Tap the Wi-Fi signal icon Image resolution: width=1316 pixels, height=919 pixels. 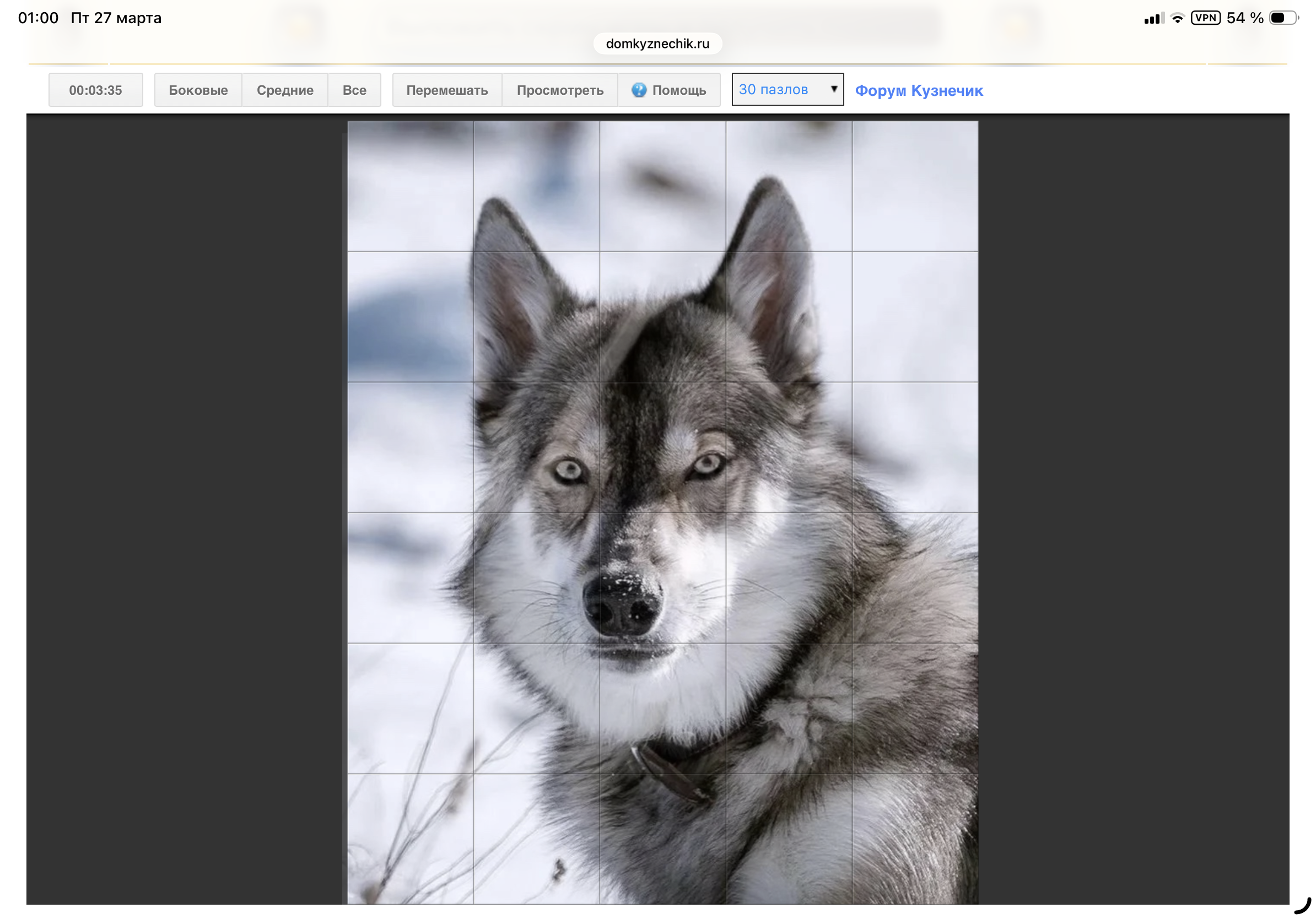coord(1177,18)
